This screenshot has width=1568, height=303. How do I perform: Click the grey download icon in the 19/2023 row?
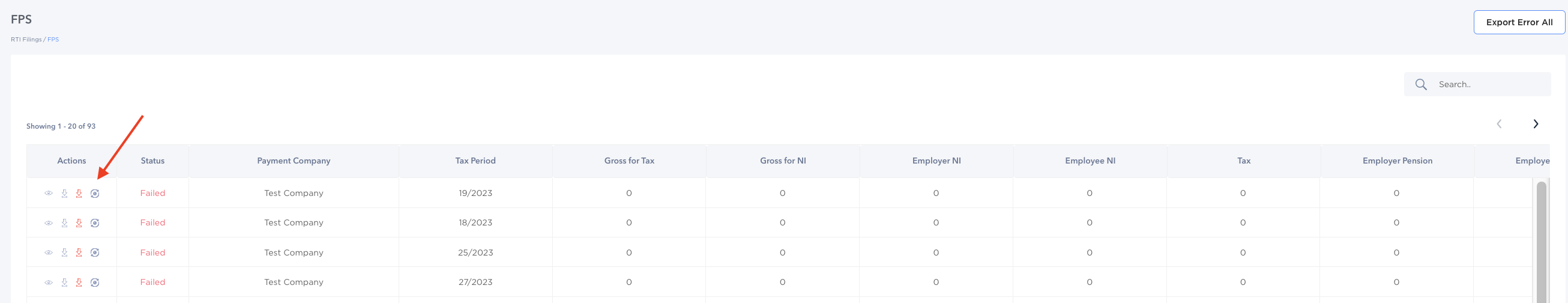pyautogui.click(x=64, y=193)
